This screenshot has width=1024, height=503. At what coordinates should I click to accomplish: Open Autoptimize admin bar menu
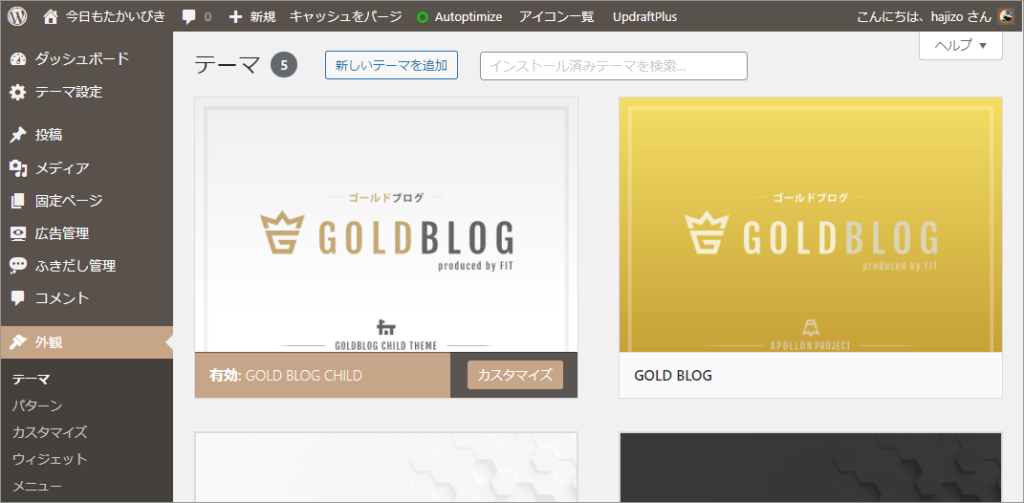click(468, 17)
